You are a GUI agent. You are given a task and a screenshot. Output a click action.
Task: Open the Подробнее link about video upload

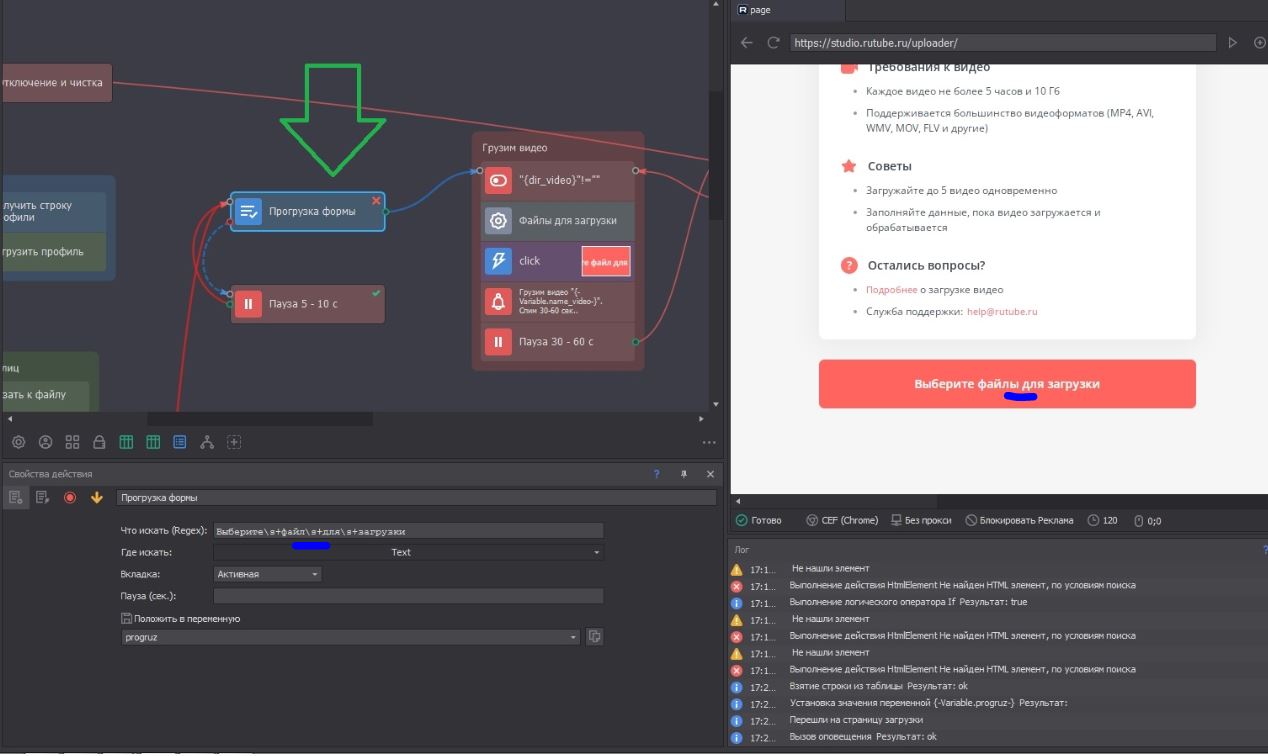[891, 289]
